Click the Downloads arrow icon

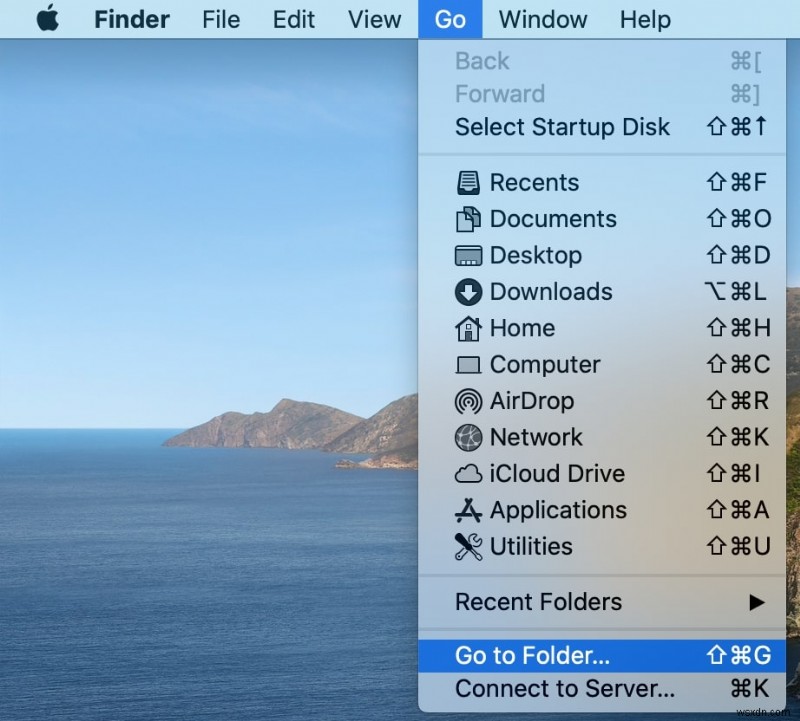point(468,292)
